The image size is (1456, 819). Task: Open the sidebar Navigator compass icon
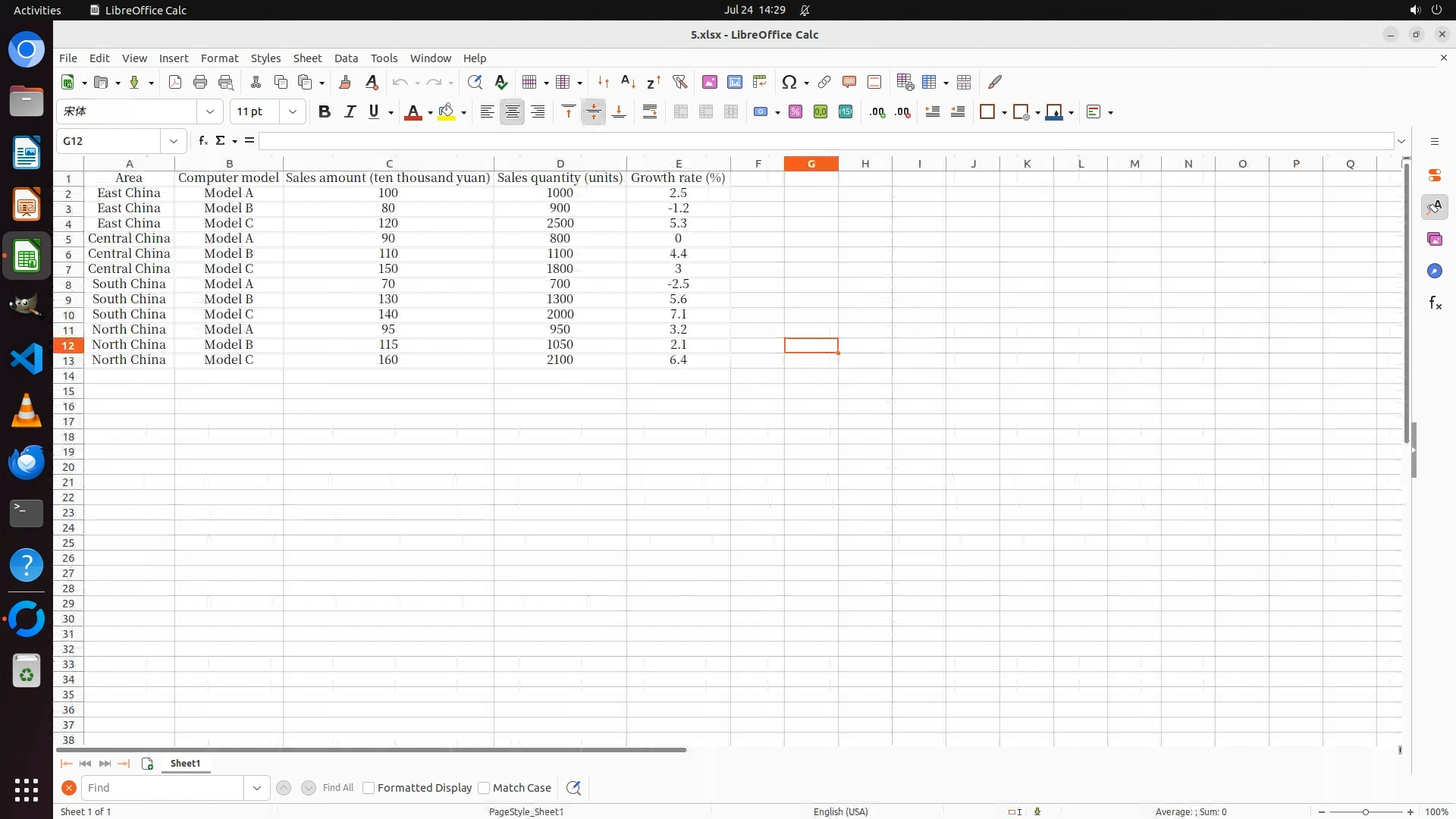(1434, 271)
